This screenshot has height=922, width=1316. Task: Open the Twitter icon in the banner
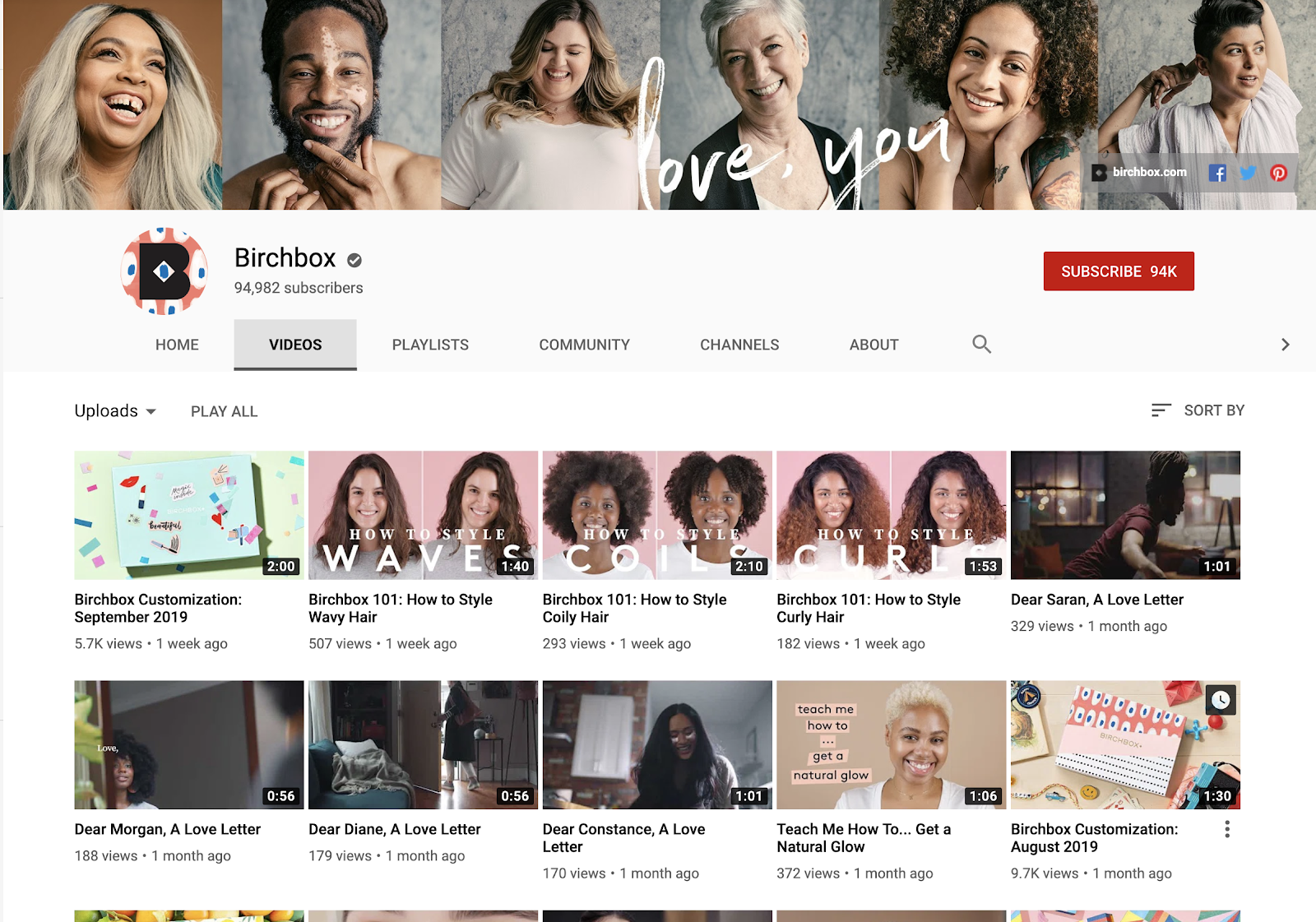(1248, 173)
